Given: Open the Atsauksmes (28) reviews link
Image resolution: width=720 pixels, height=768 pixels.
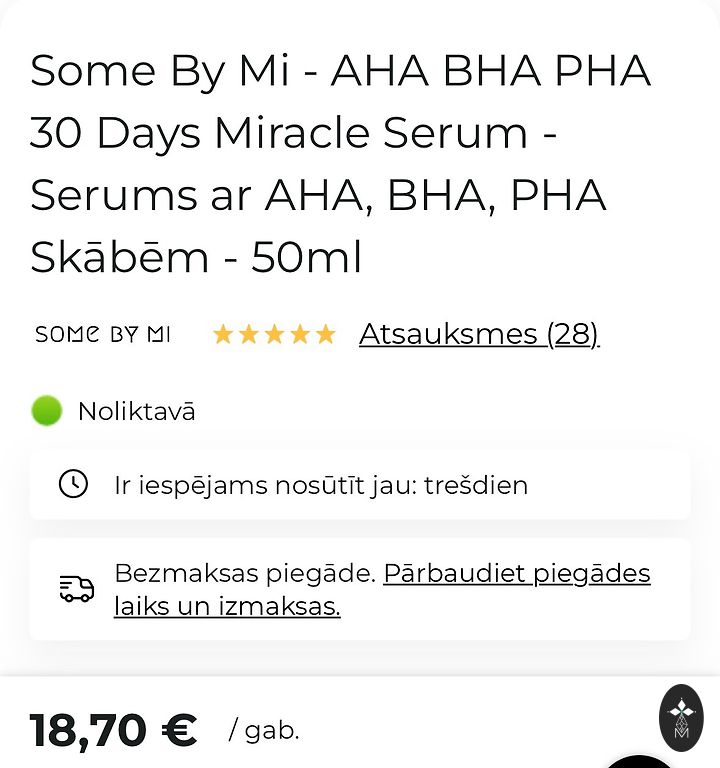Looking at the screenshot, I should pos(479,334).
